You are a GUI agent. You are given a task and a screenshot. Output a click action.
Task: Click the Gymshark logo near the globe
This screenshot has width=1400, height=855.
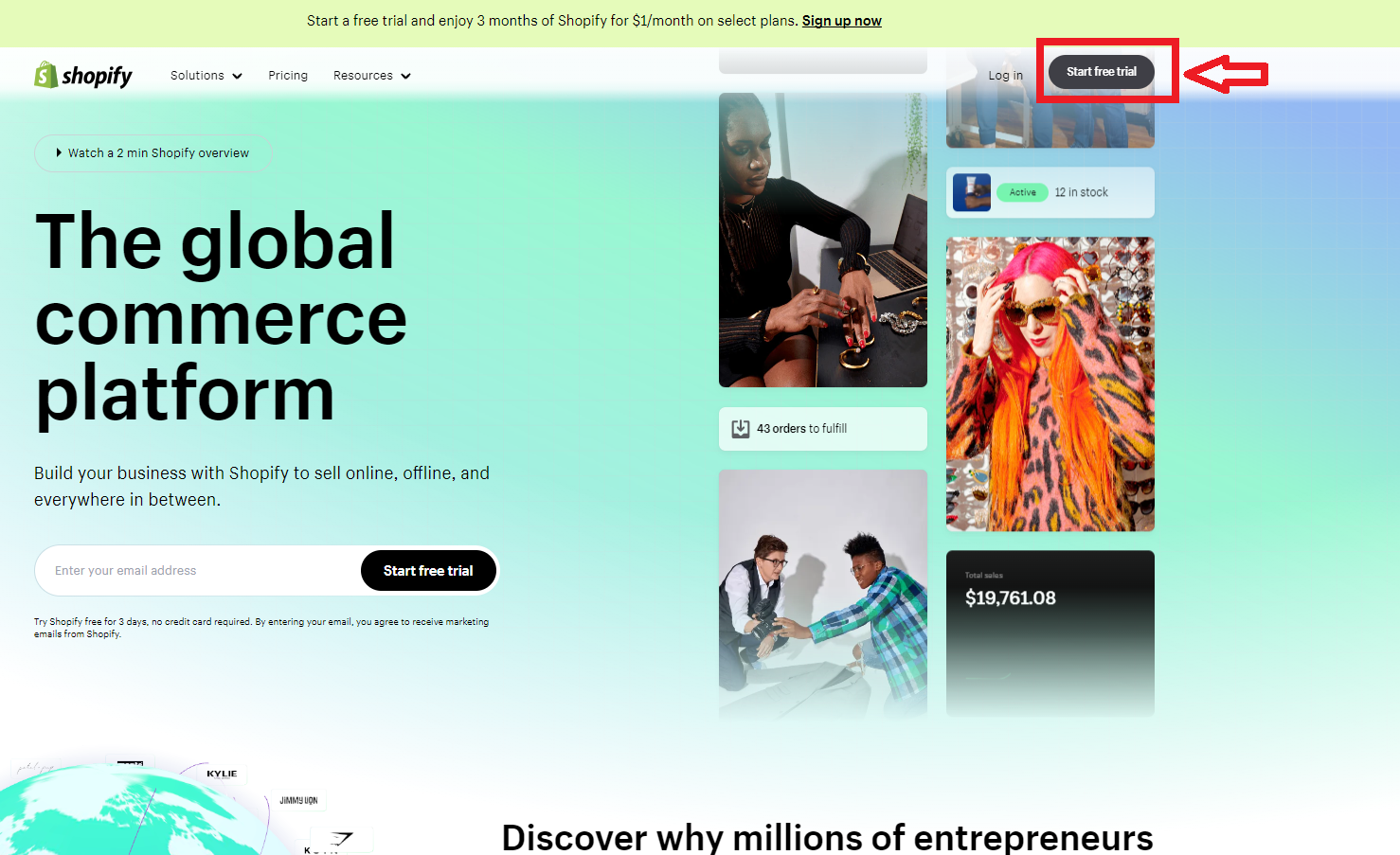click(341, 838)
